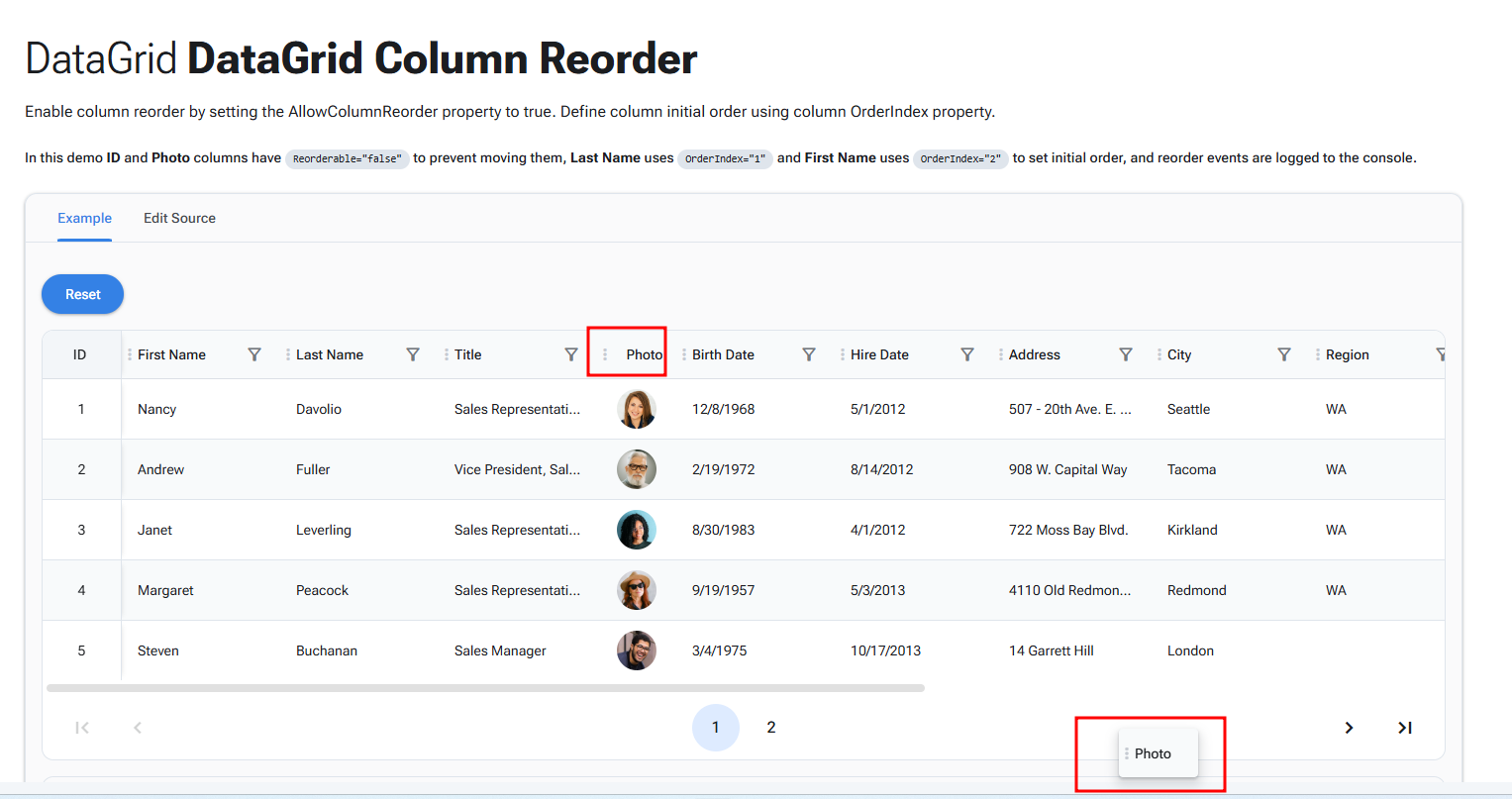Click Steven Buchanan's photo thumbnail
1512x799 pixels.
click(637, 650)
